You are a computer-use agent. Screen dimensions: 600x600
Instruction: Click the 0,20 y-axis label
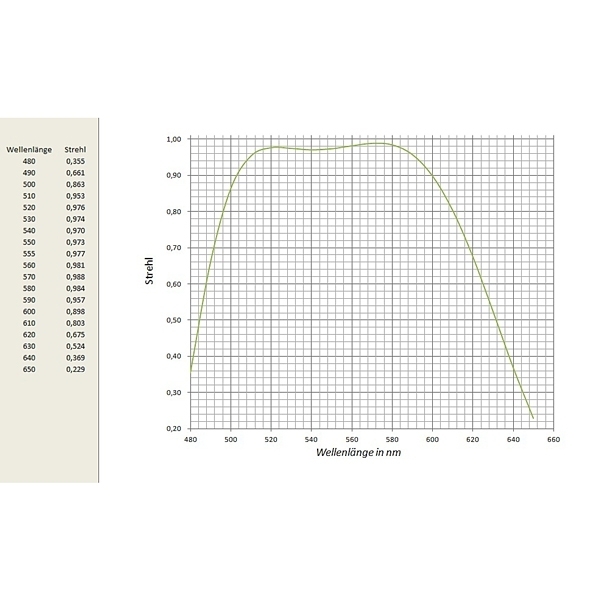click(173, 429)
